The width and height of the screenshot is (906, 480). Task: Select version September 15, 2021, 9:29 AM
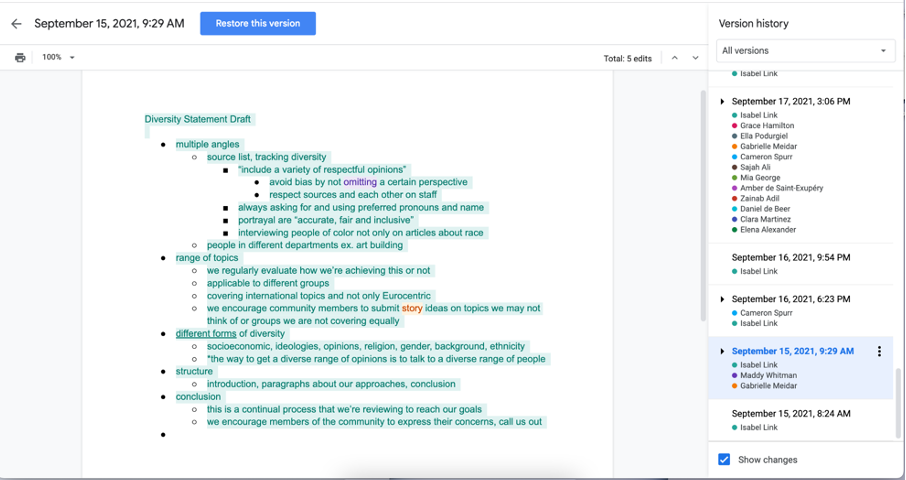(x=792, y=351)
